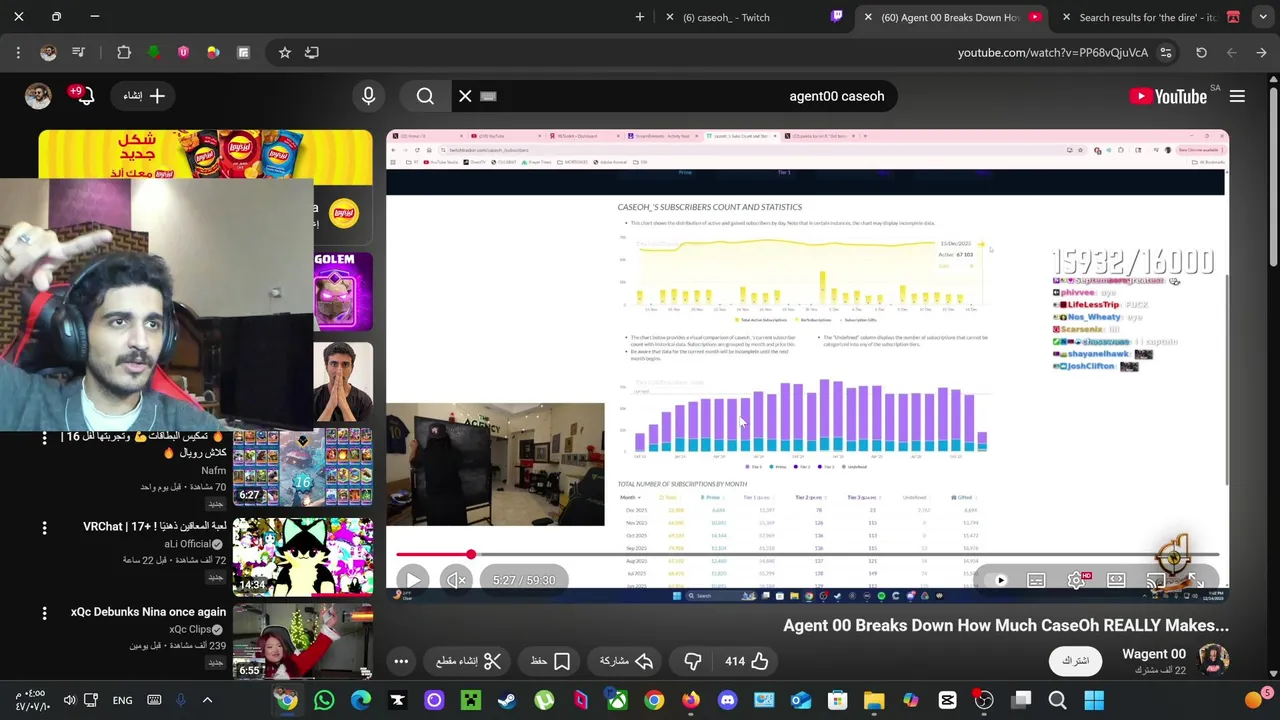Screen dimensions: 1280x720
Task: Open options for the VRChat video
Action: 44,527
